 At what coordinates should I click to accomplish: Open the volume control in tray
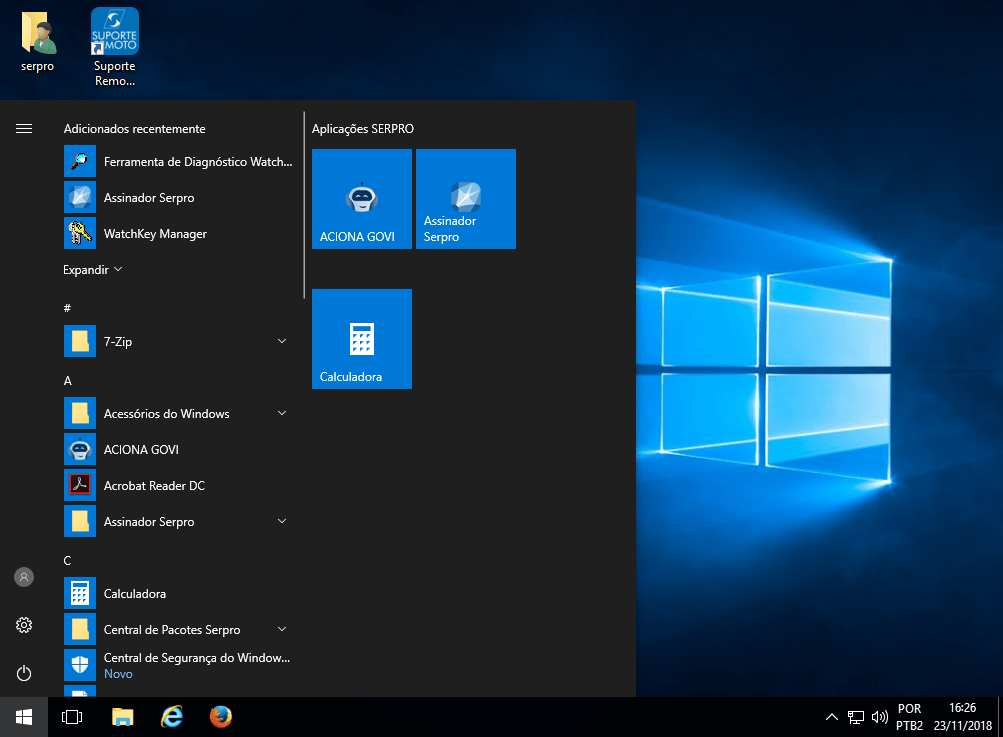(x=880, y=717)
